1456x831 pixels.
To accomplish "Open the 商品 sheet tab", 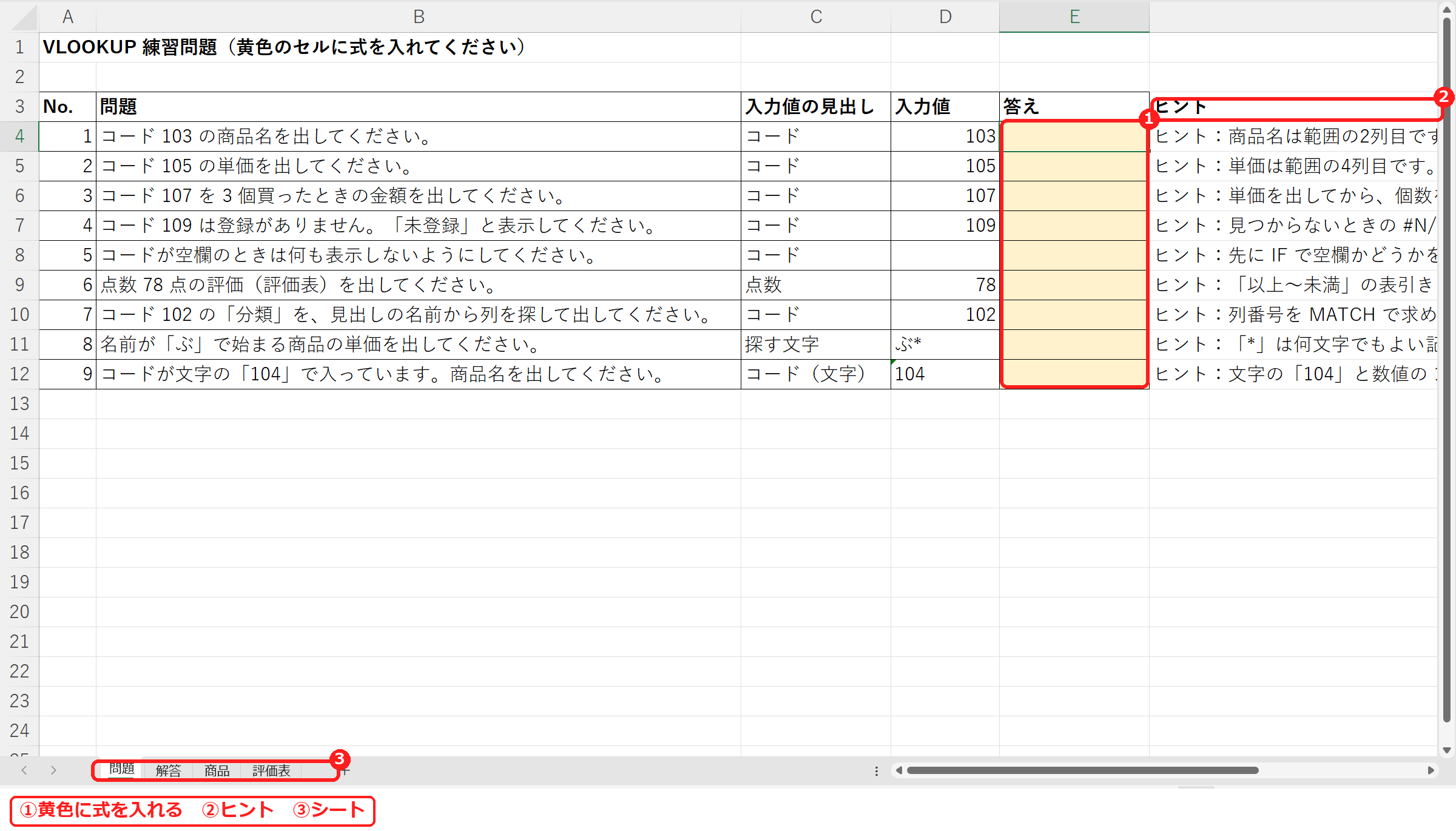I will 217,770.
